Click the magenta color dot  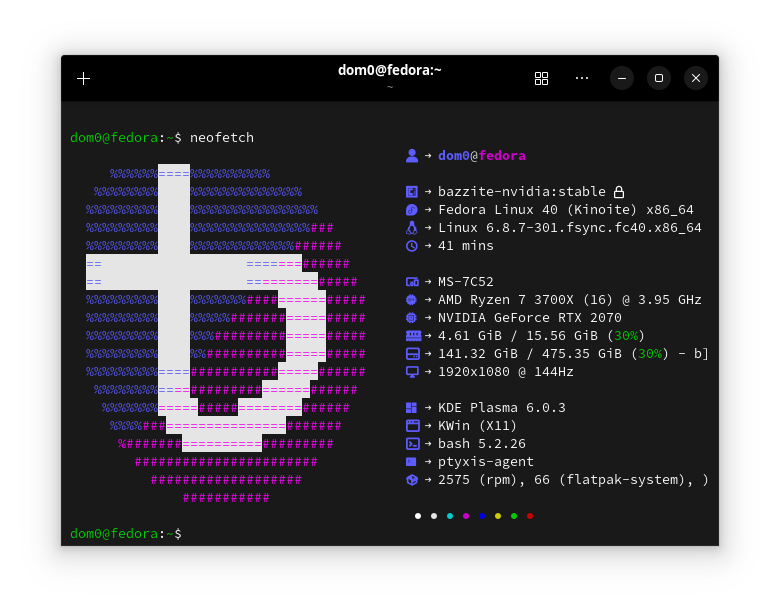coord(466,516)
